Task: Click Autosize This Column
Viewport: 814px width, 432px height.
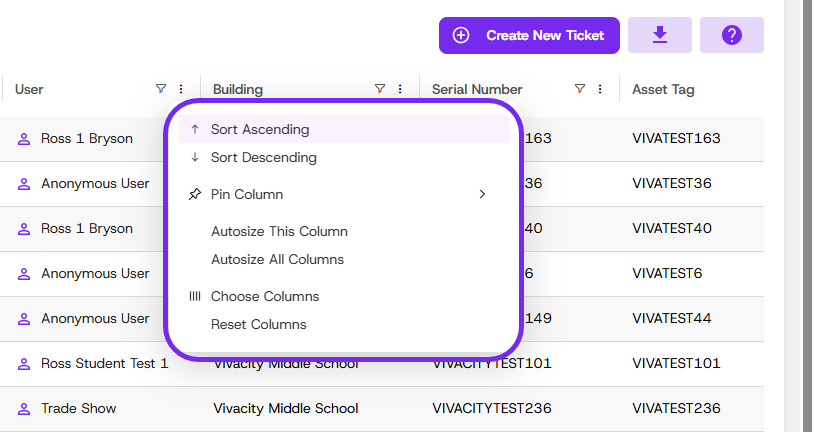Action: pos(279,231)
